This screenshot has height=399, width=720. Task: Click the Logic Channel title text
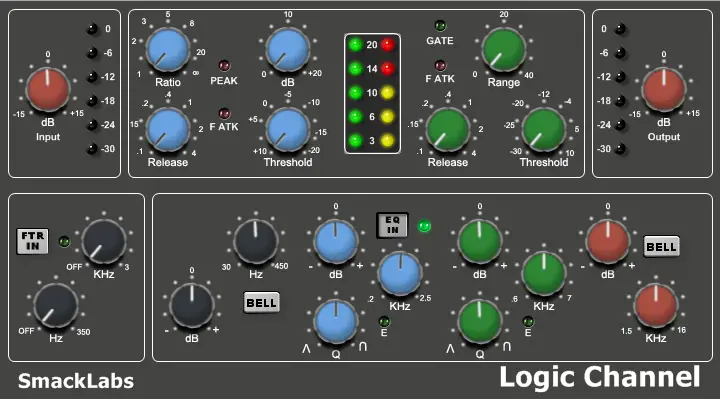click(x=600, y=377)
